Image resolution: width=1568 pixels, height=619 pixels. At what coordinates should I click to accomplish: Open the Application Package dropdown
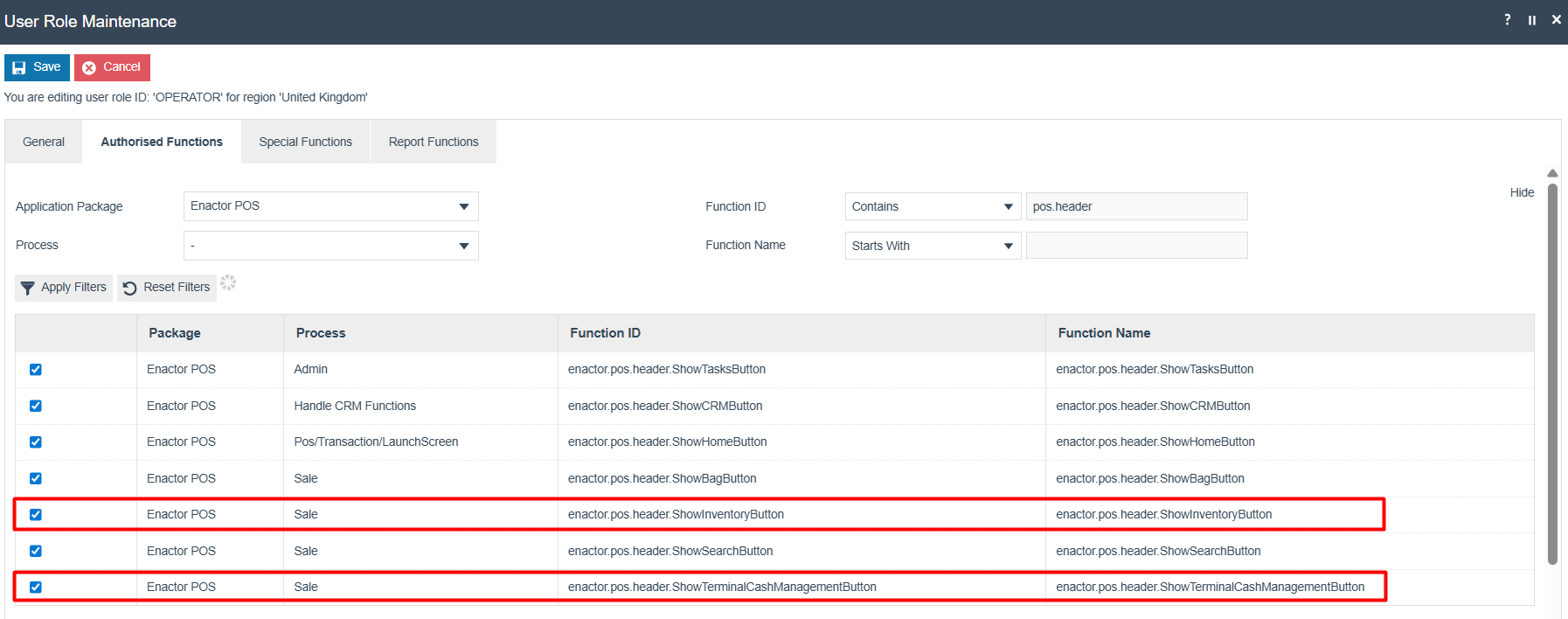click(x=331, y=206)
